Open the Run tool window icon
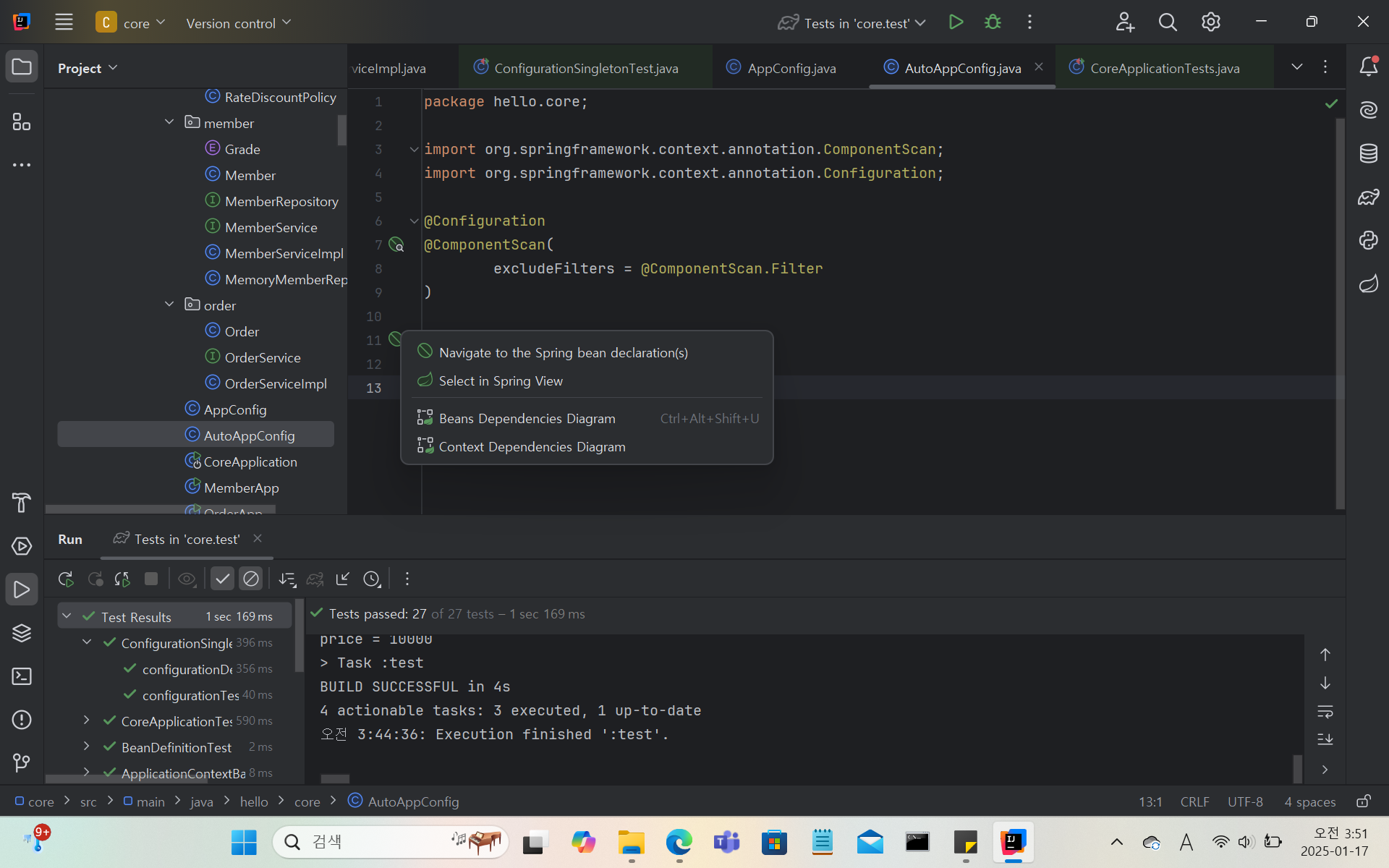This screenshot has height=868, width=1389. coord(22,590)
